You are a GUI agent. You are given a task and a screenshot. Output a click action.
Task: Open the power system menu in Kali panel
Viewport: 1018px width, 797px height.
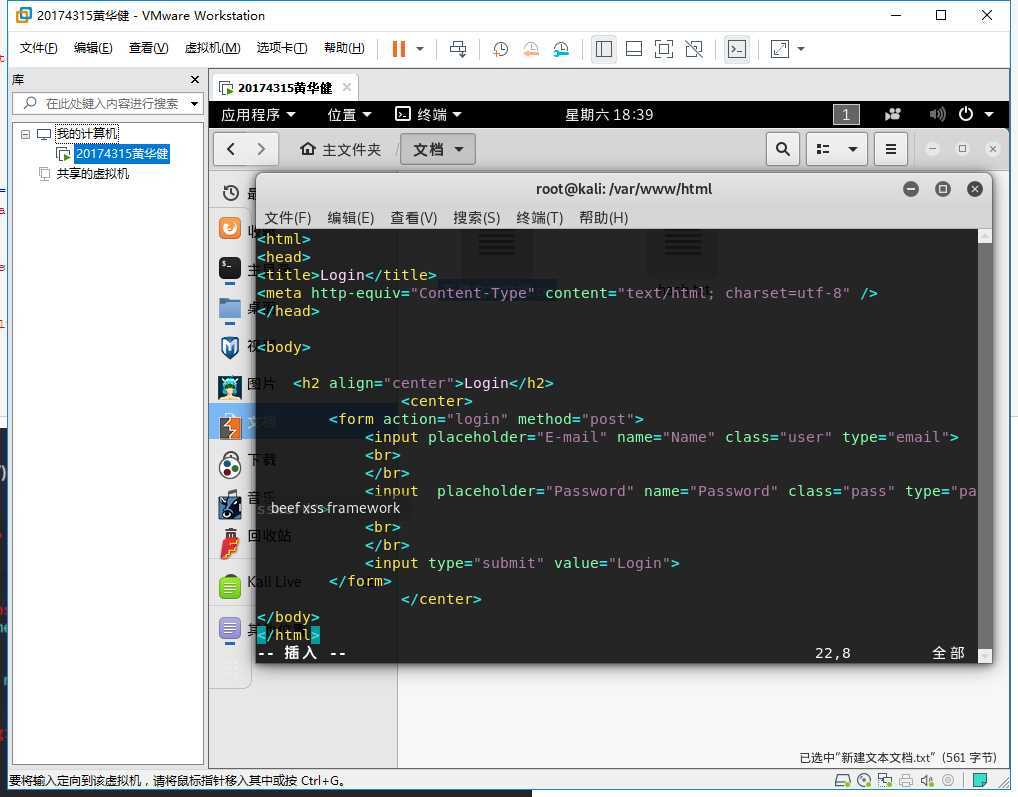976,114
